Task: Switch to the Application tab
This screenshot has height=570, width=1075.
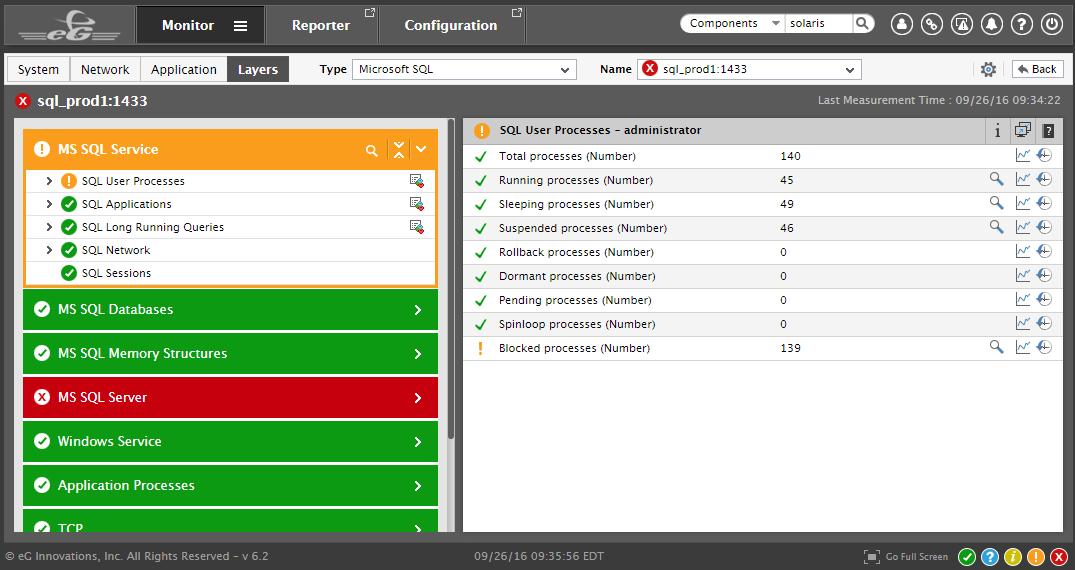Action: coord(184,69)
